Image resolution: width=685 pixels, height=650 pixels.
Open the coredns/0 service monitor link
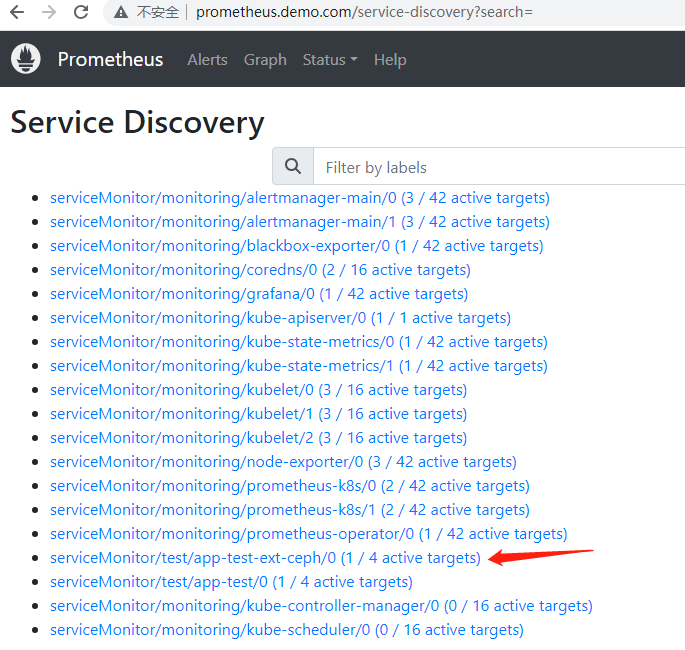[260, 270]
